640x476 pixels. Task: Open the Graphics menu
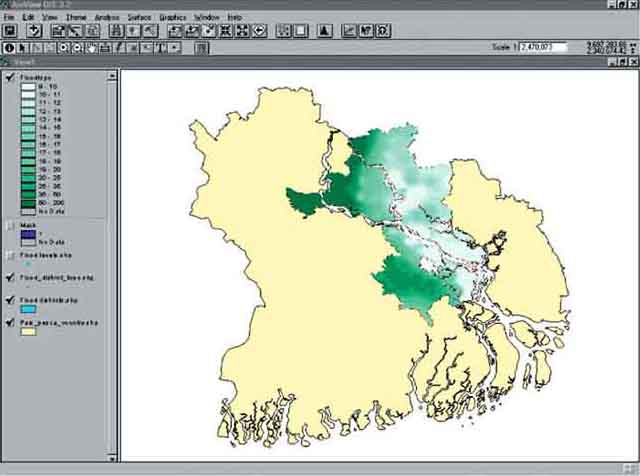click(x=173, y=18)
